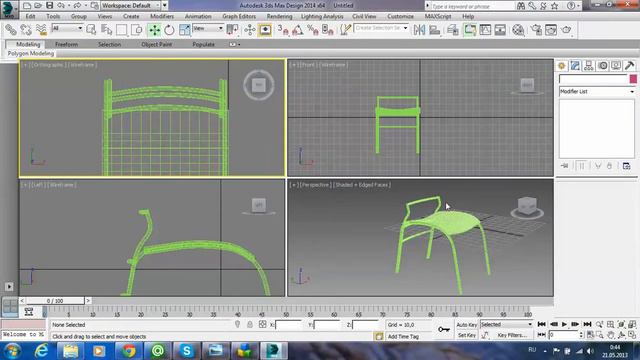
Task: Toggle the 3D Snaps button
Action: tap(282, 29)
